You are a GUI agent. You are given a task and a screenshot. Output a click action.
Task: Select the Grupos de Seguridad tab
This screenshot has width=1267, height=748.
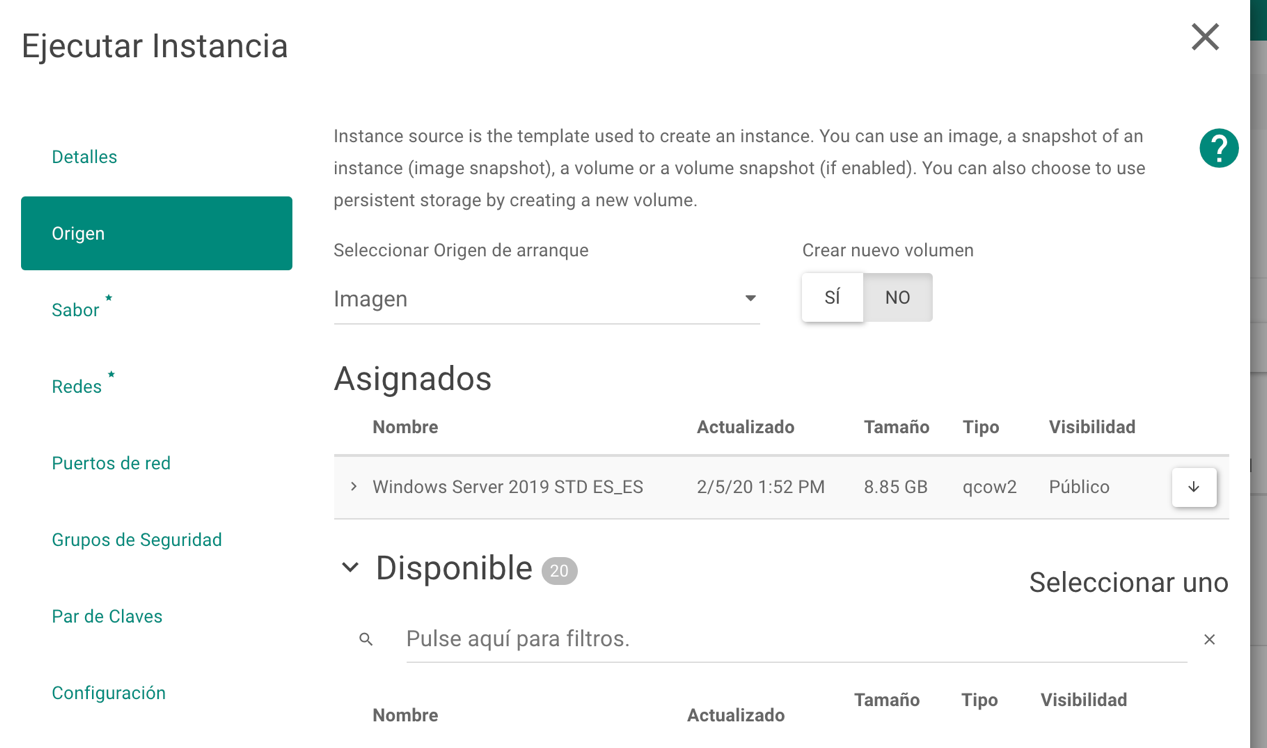(136, 539)
